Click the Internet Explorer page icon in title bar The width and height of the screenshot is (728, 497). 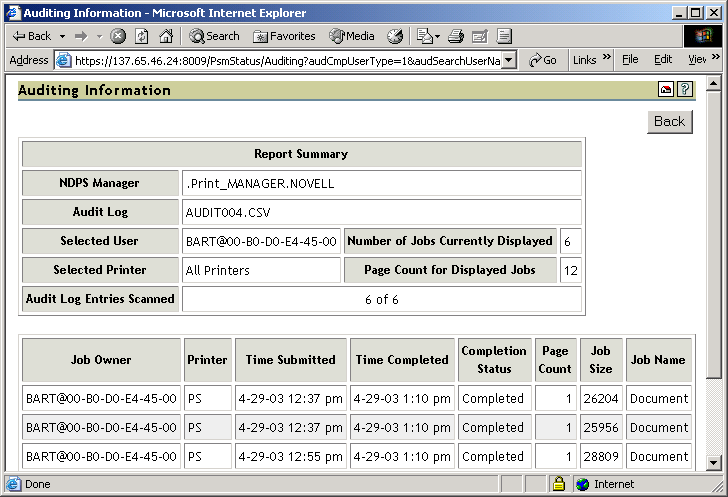click(13, 13)
